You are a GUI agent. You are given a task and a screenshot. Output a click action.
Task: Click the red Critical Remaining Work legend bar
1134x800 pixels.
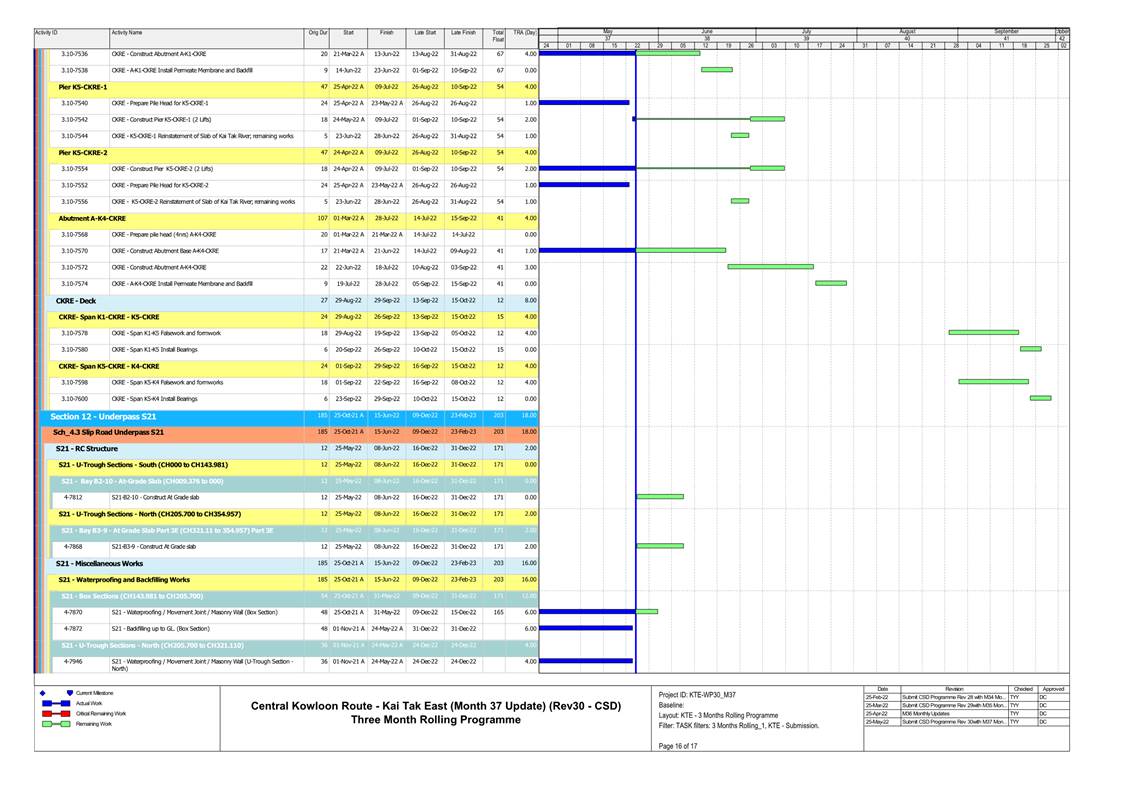pyautogui.click(x=54, y=713)
